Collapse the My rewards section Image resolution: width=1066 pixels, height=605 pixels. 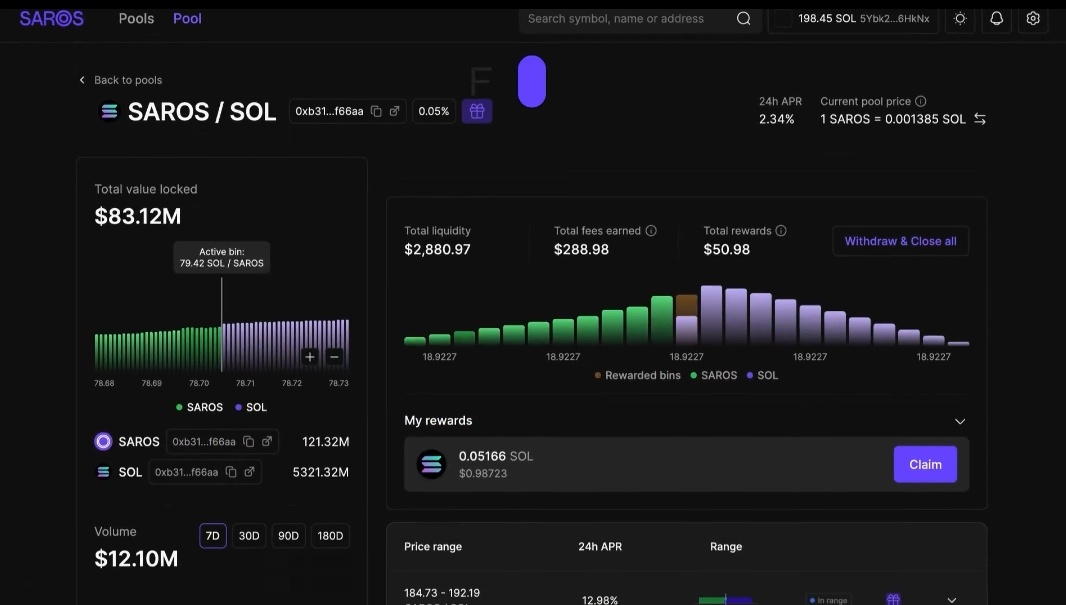[960, 421]
